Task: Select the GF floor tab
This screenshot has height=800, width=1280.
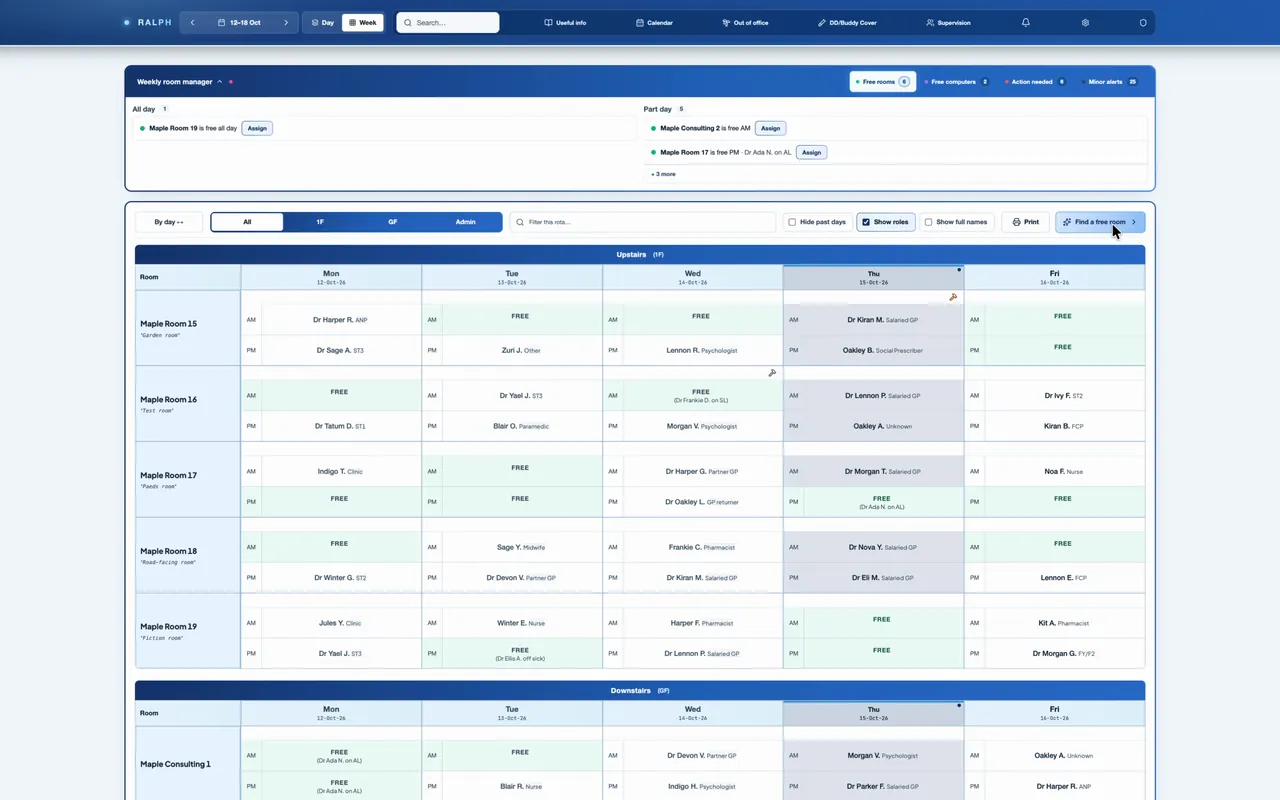Action: [x=393, y=222]
